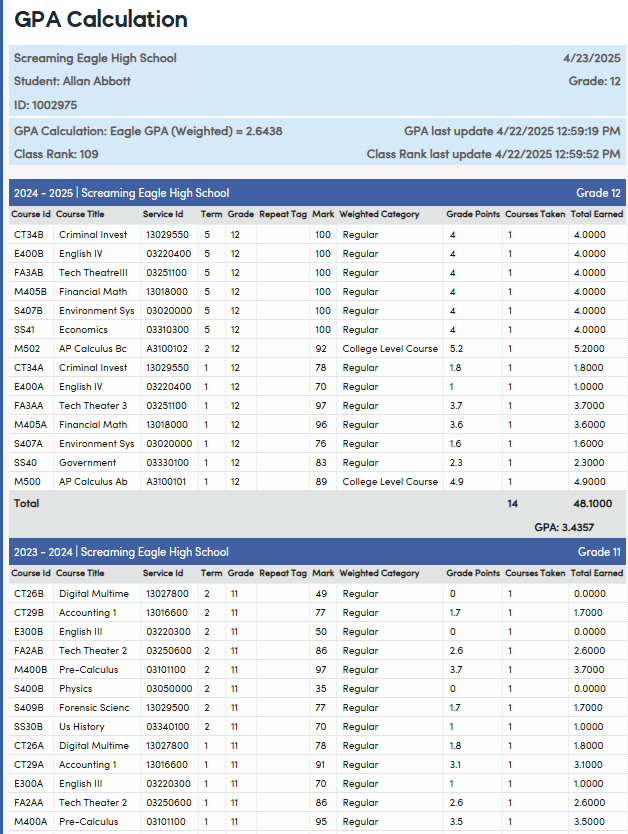This screenshot has width=628, height=834.
Task: Click course id "E400B"
Action: point(29,254)
